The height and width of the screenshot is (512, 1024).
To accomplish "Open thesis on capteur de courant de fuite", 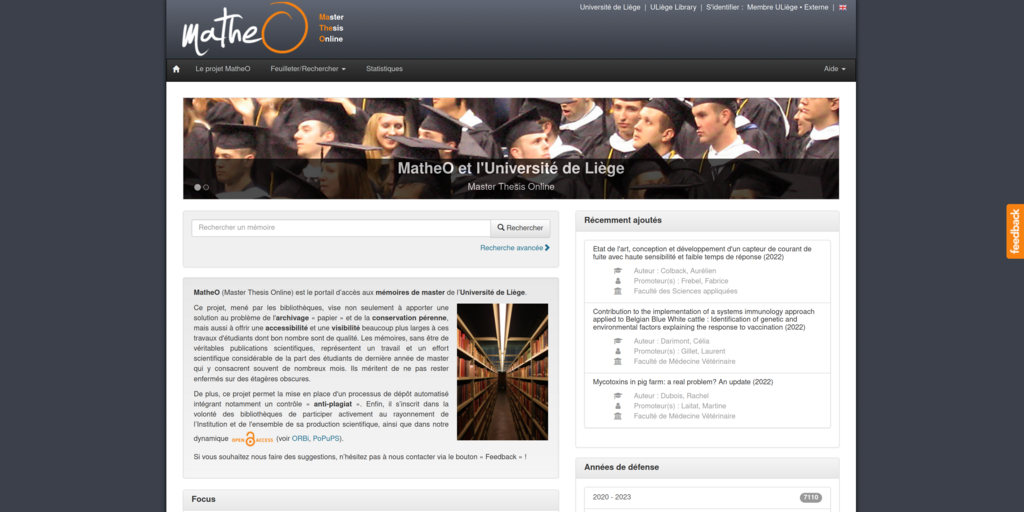I will 702,253.
